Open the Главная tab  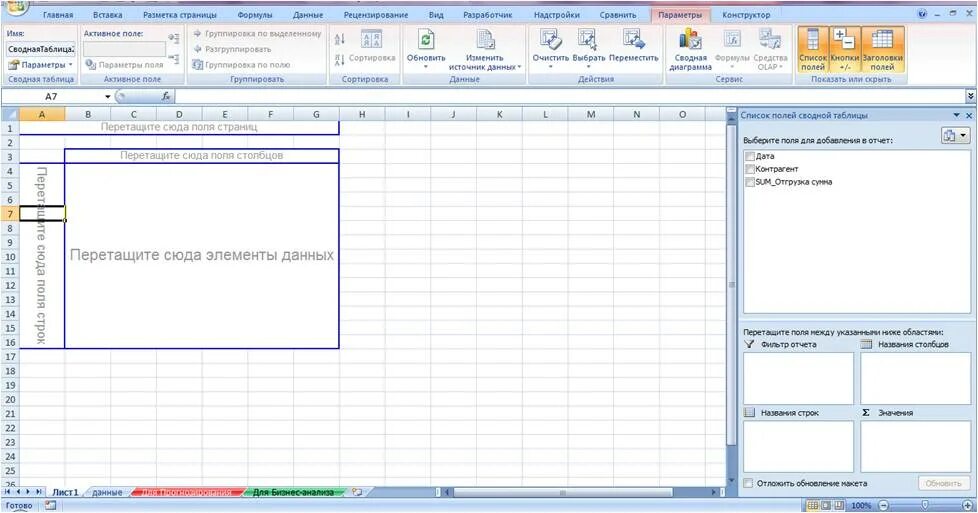coord(58,14)
